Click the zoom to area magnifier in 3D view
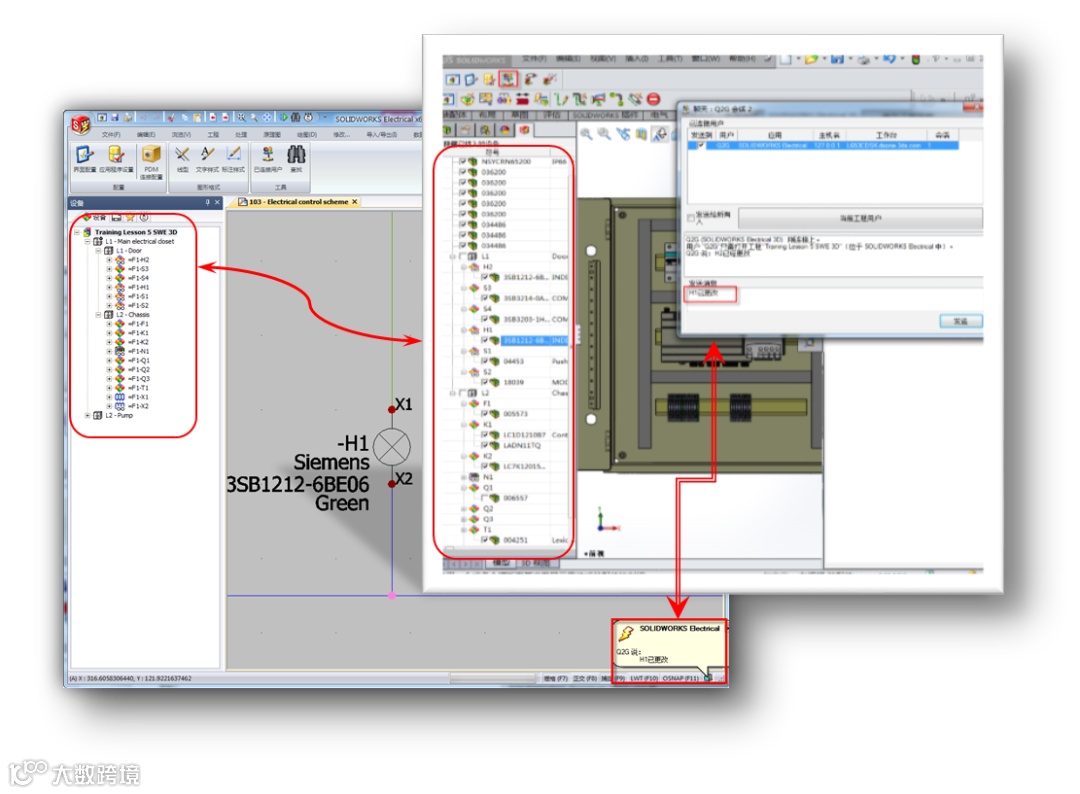 [x=604, y=134]
